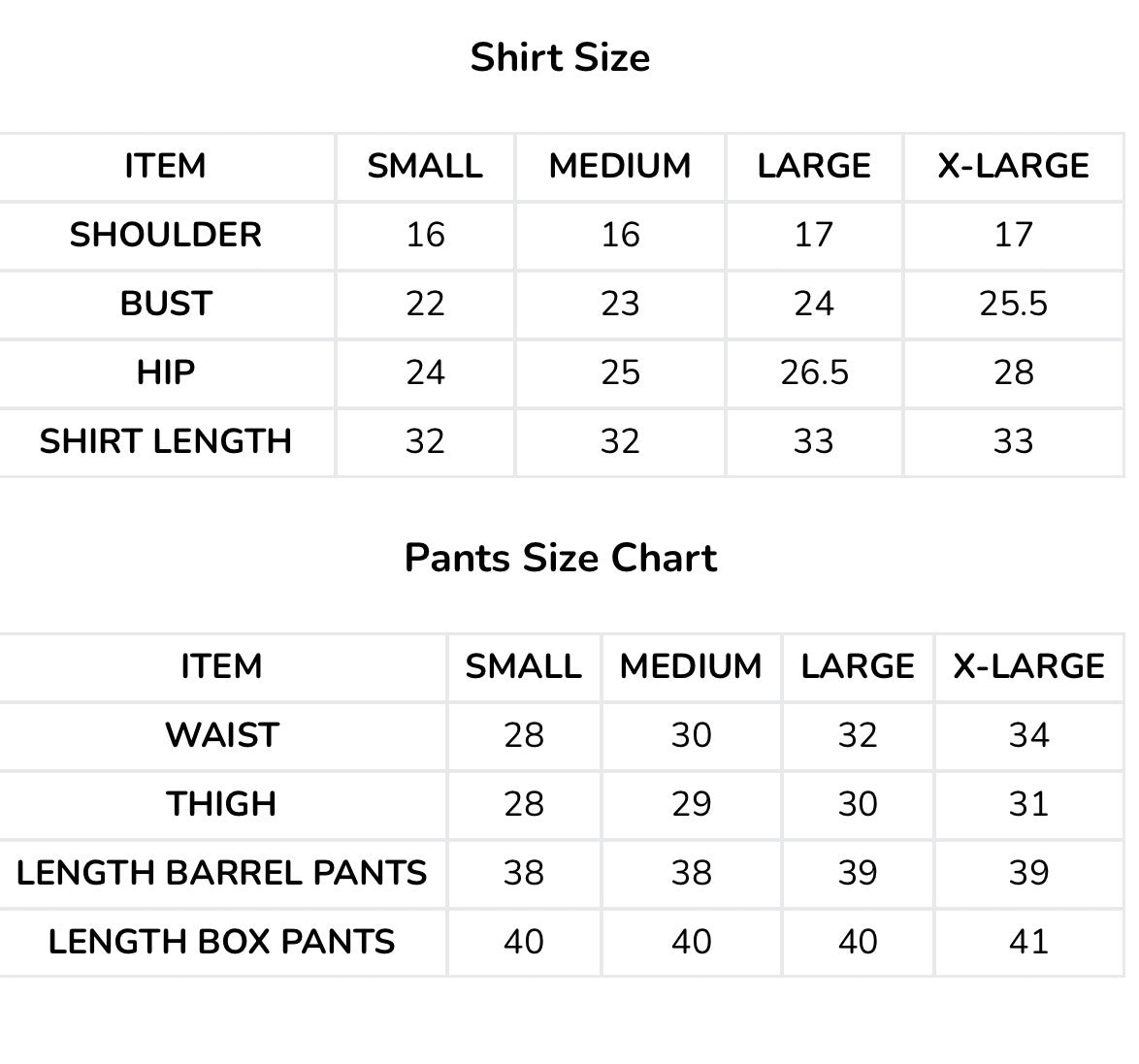Click the SHIRT LENGTH row label

166,441
